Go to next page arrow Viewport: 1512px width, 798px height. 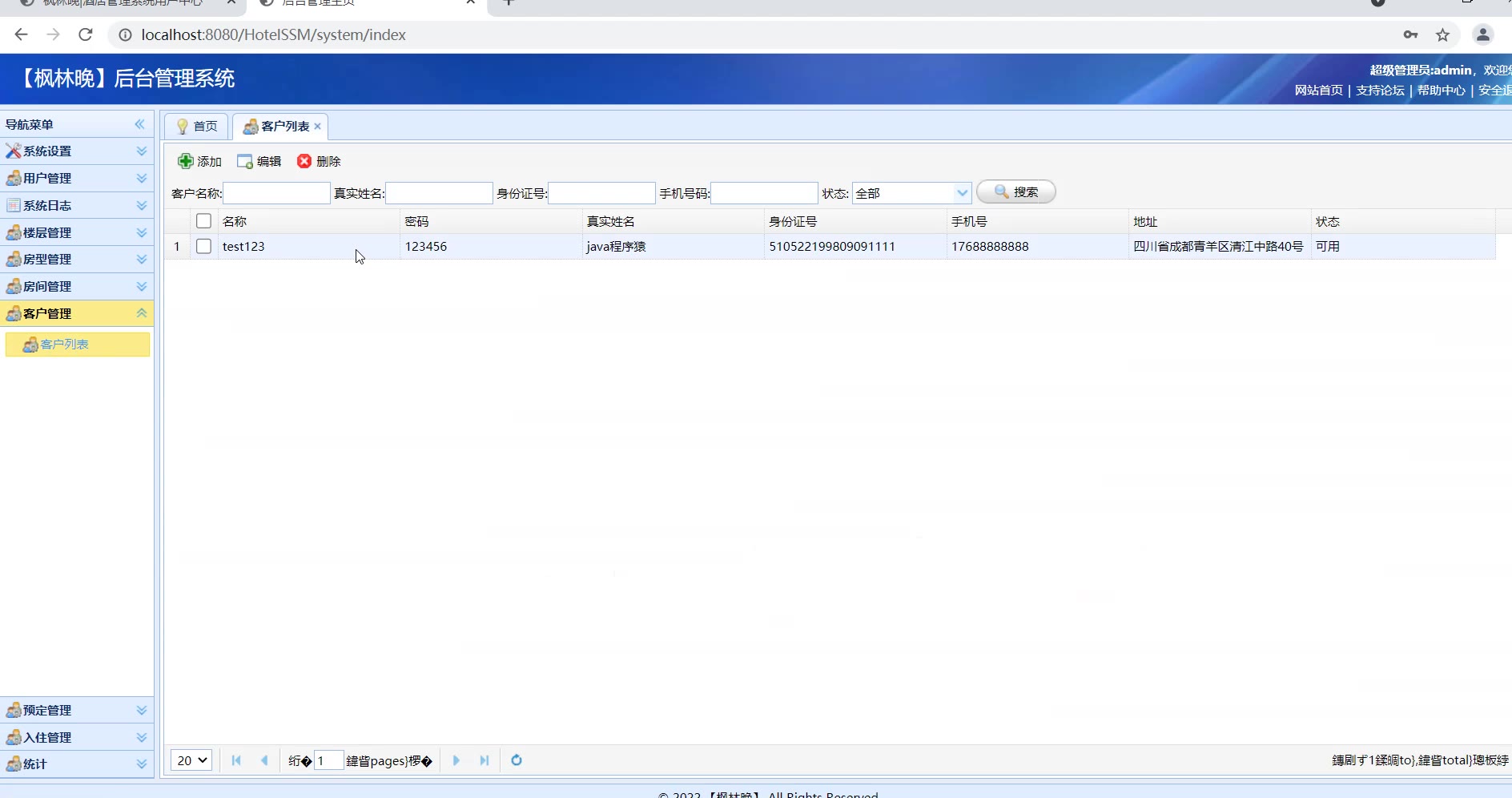coord(456,760)
